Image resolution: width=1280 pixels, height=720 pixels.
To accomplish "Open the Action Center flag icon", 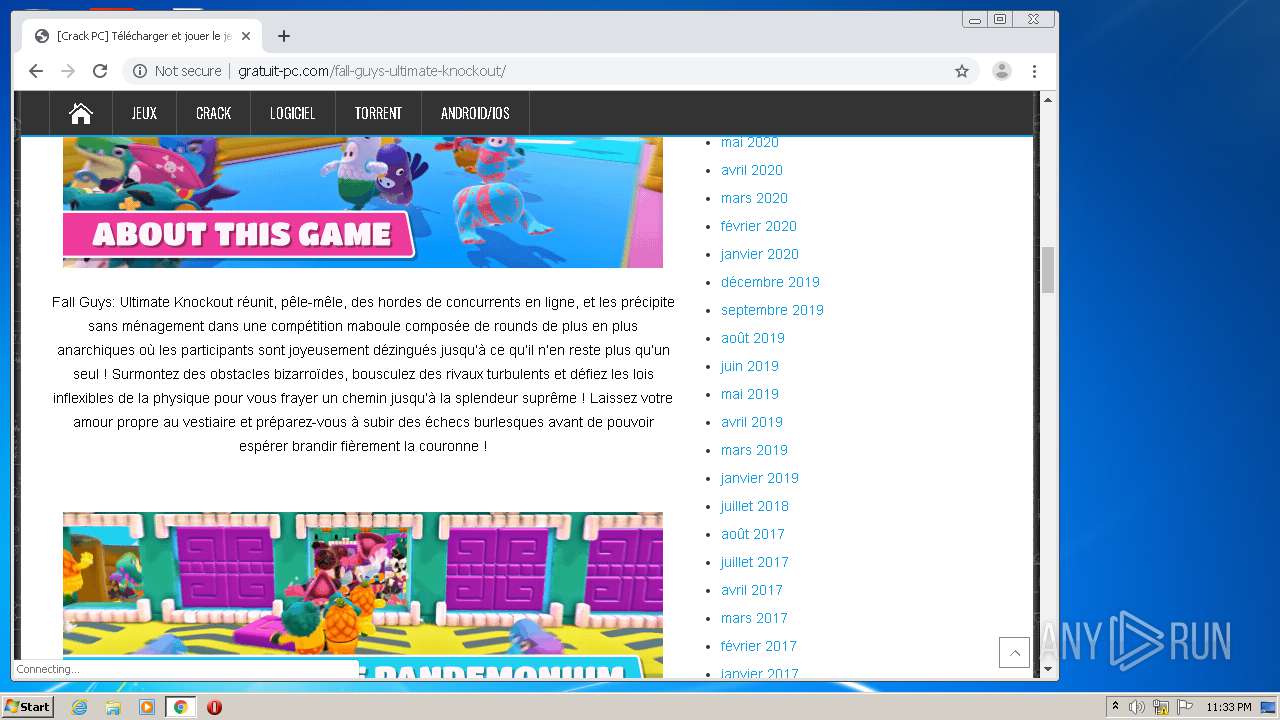I will pyautogui.click(x=1185, y=707).
